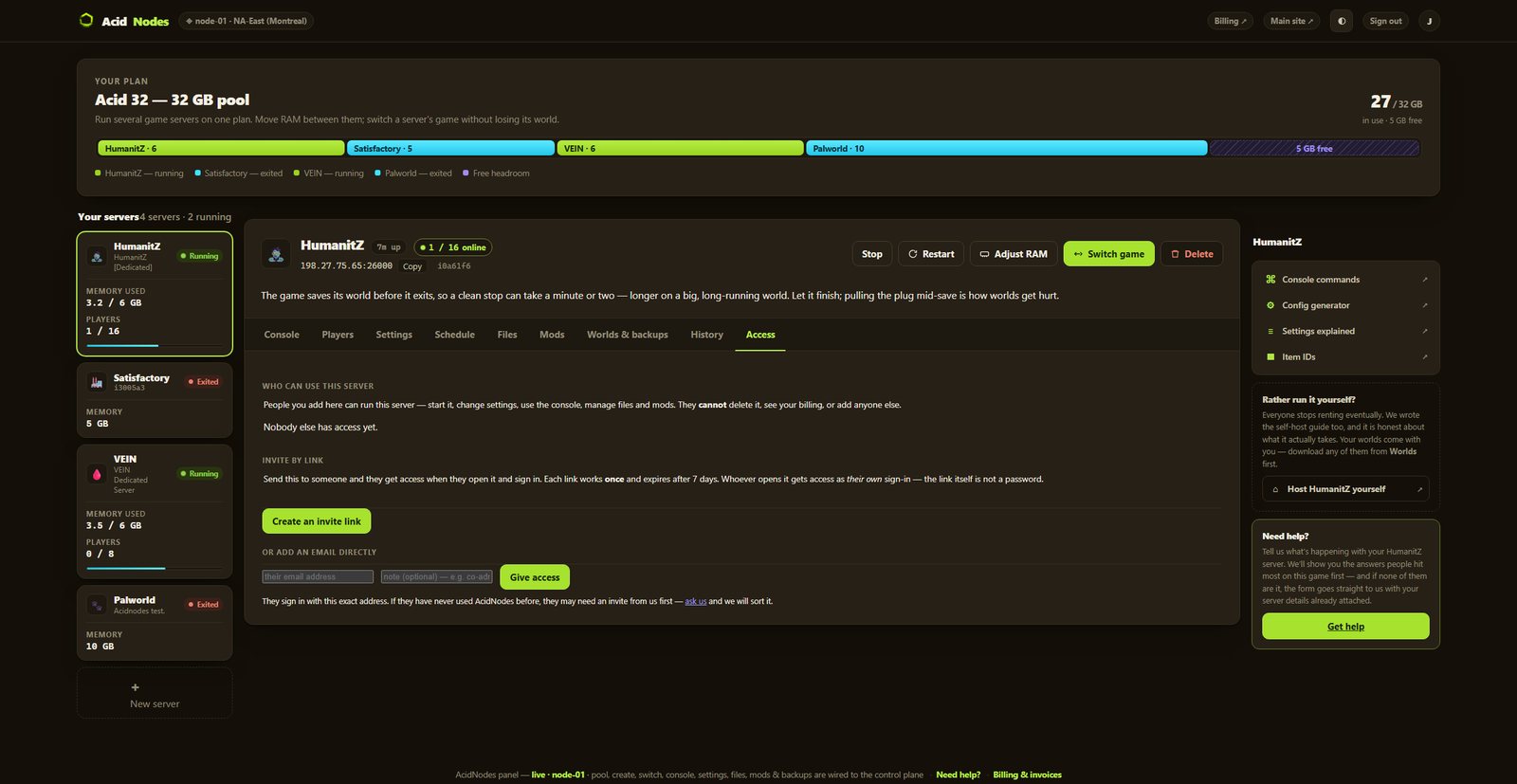The width and height of the screenshot is (1517, 784).
Task: Click the Config generator gear icon
Action: 1270,305
